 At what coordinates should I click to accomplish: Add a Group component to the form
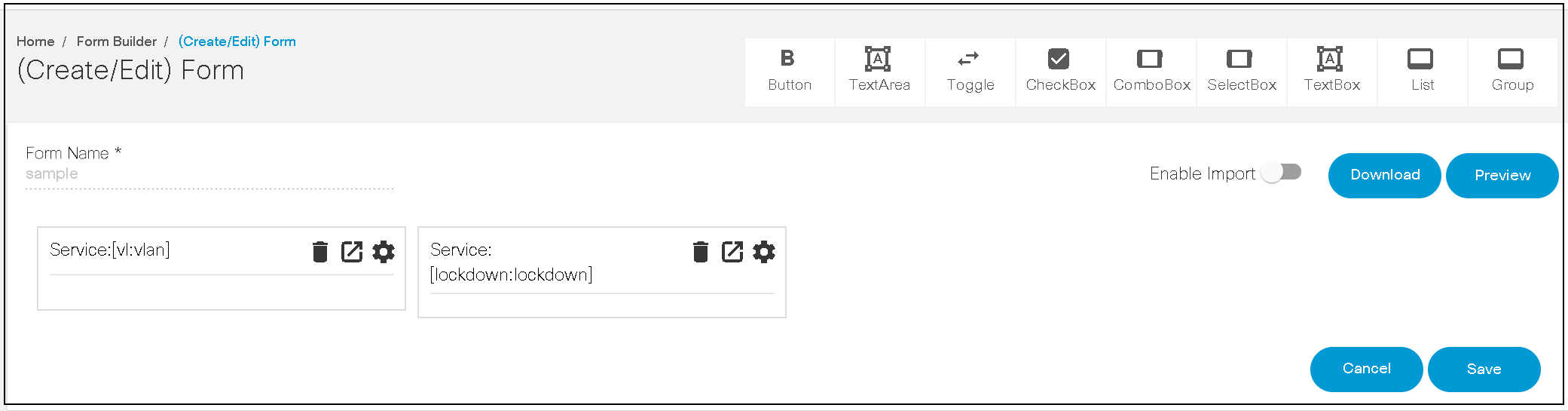pyautogui.click(x=1512, y=71)
